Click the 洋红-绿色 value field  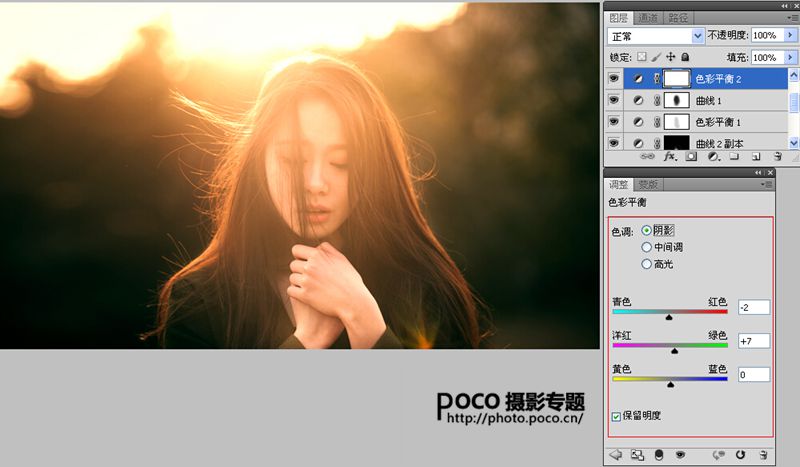tap(754, 341)
